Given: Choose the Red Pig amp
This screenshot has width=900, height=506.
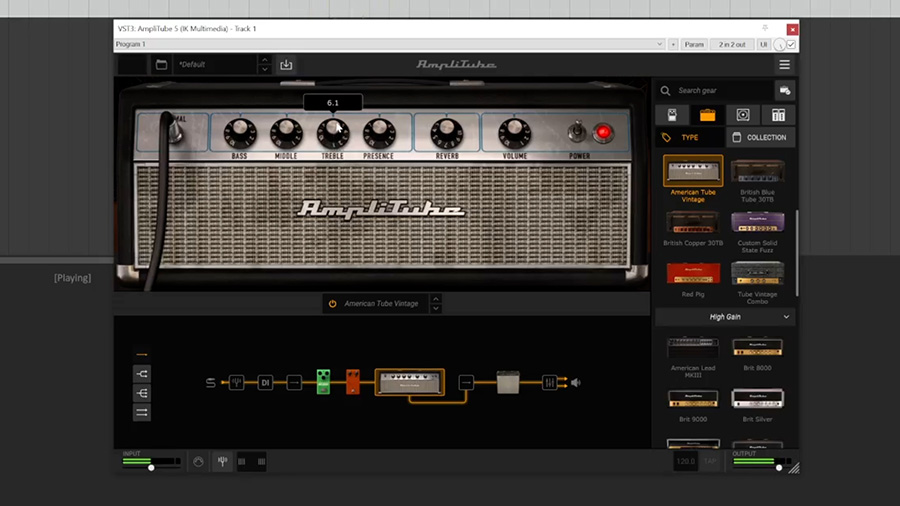Looking at the screenshot, I should pyautogui.click(x=693, y=273).
